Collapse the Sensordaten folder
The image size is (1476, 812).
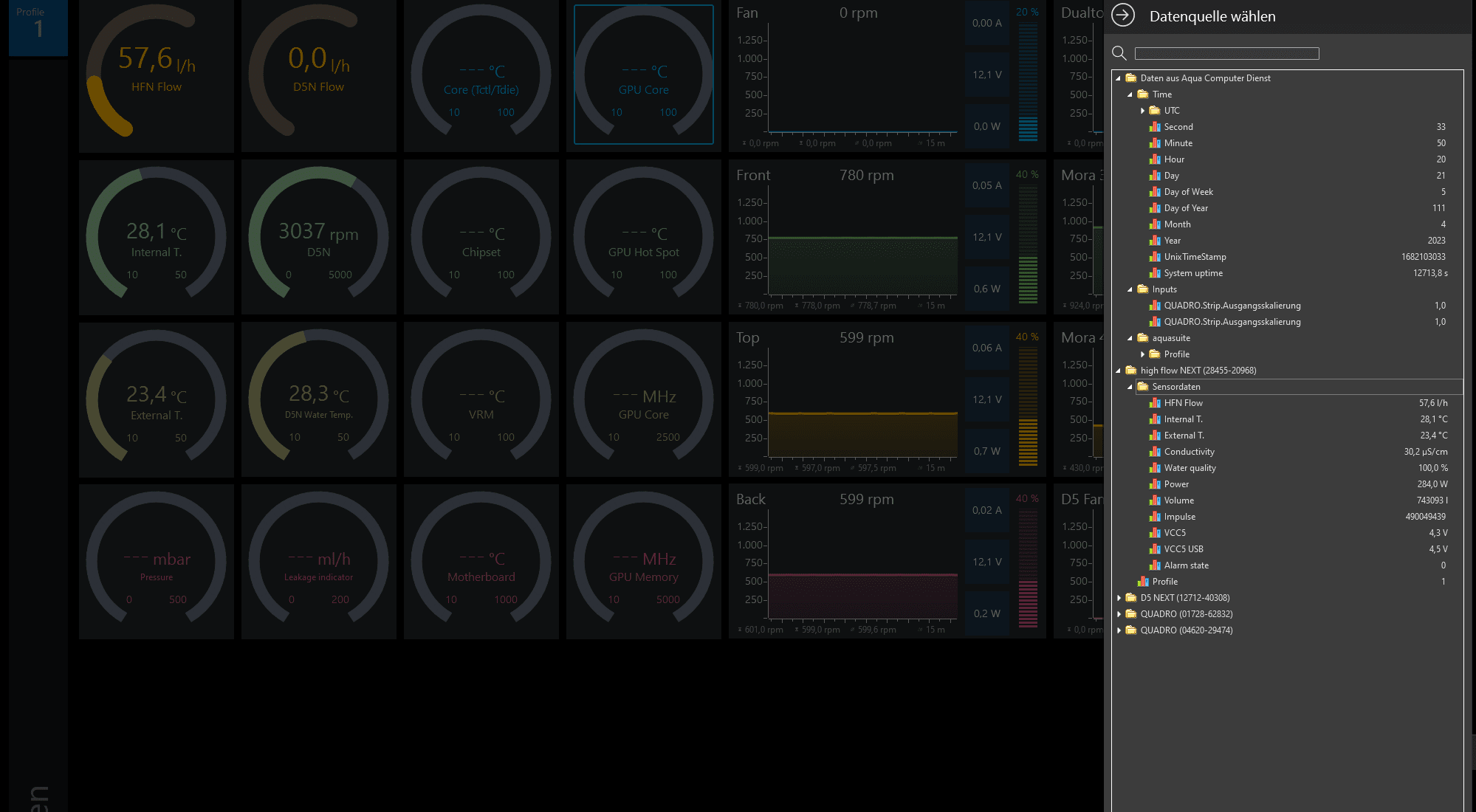(x=1130, y=387)
